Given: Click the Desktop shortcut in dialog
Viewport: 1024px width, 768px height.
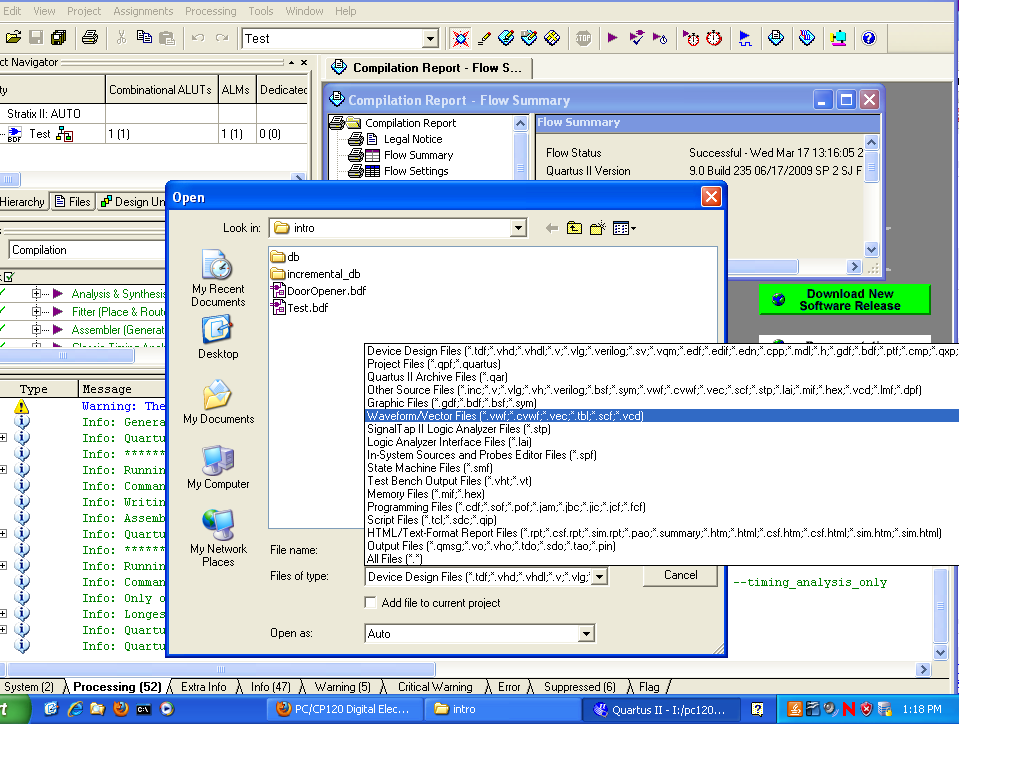Looking at the screenshot, I should pos(218,337).
